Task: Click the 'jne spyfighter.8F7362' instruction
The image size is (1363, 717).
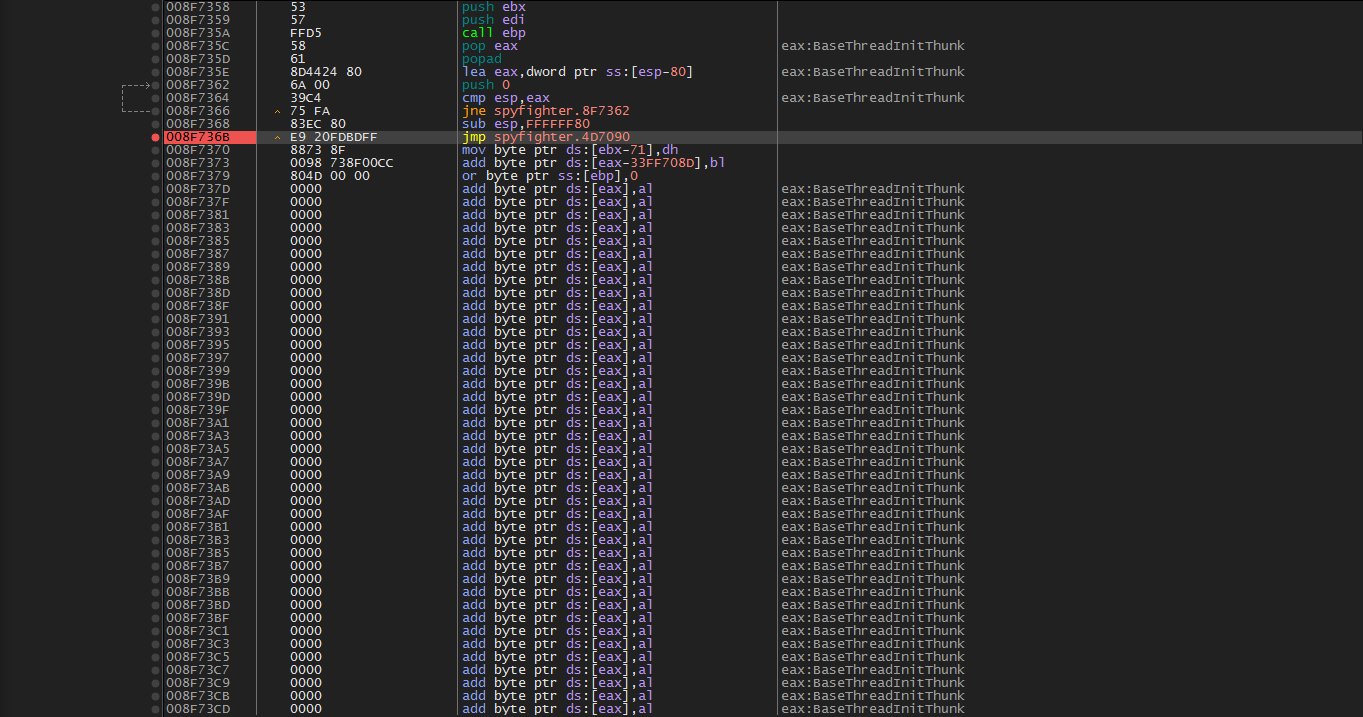Action: pos(545,111)
